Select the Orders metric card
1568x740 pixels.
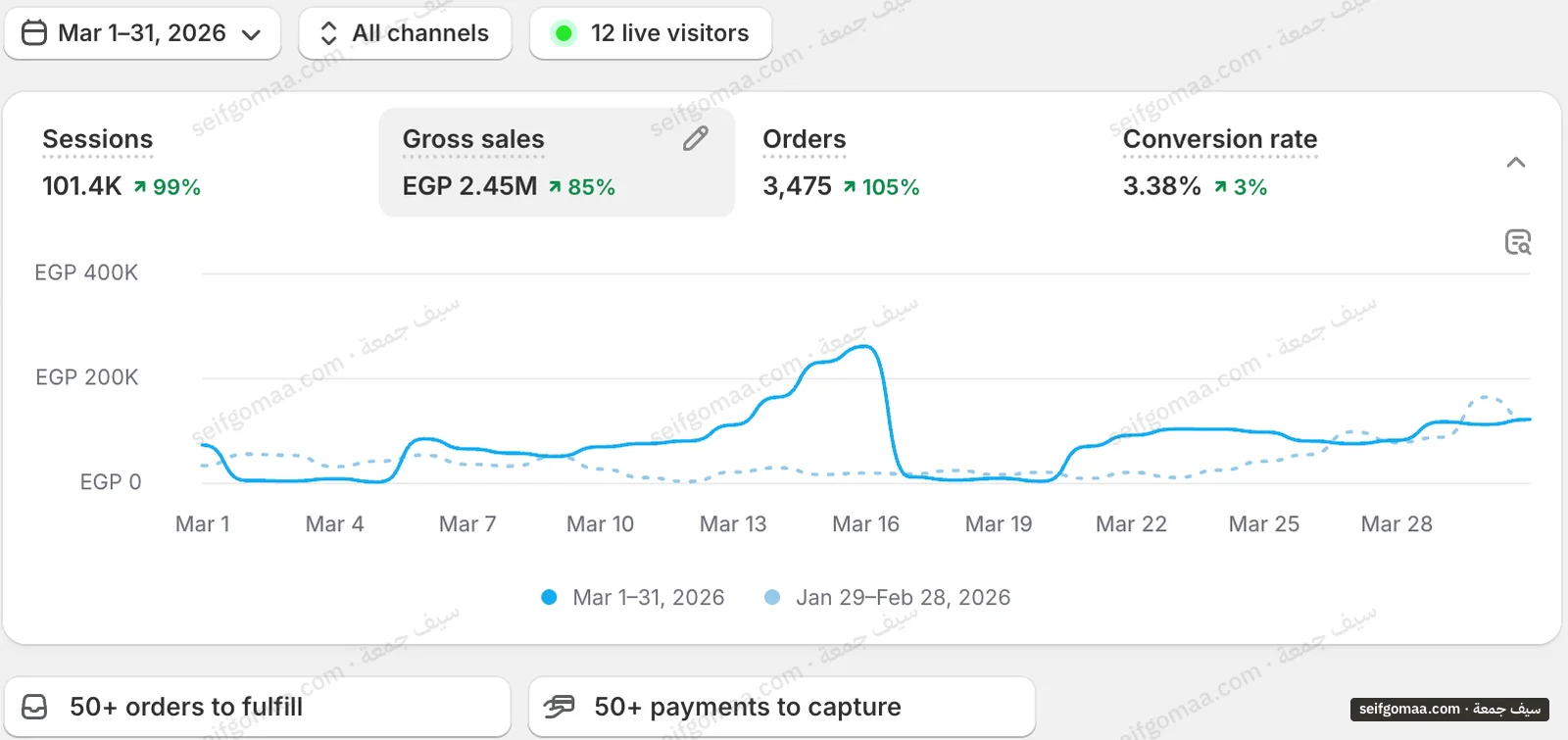point(917,162)
